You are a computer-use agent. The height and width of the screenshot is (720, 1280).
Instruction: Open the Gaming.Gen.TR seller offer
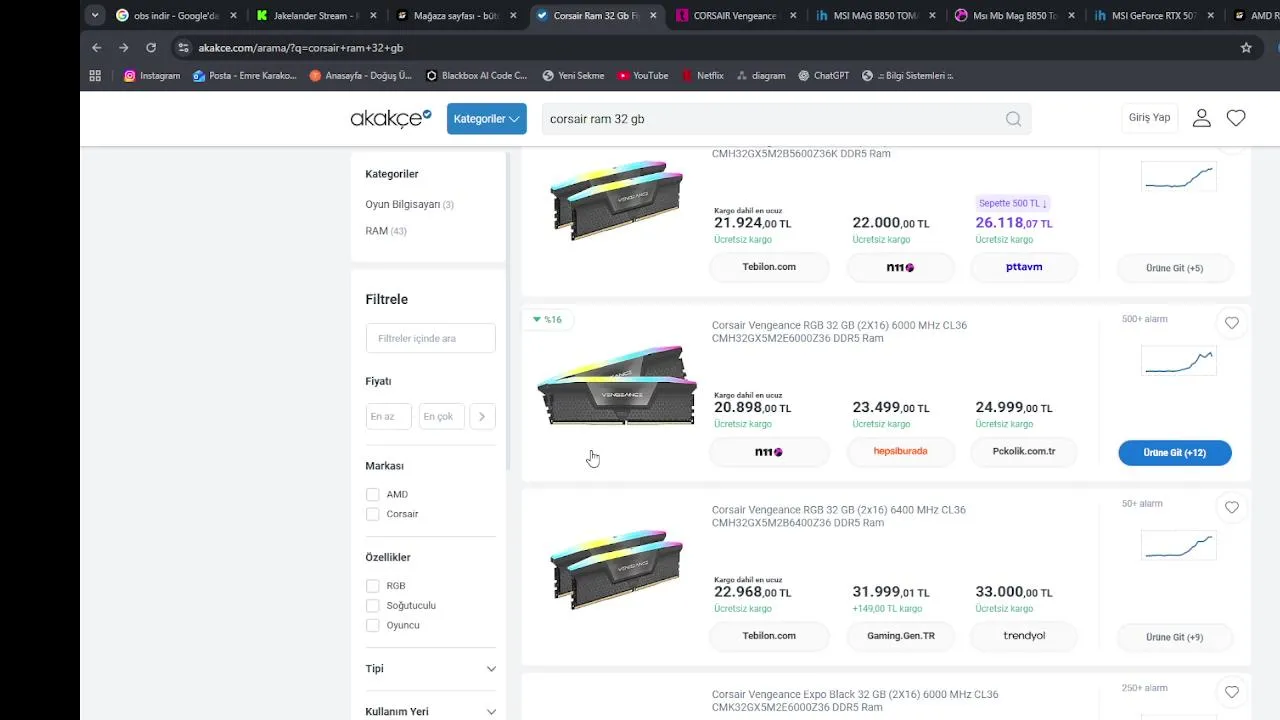point(901,636)
